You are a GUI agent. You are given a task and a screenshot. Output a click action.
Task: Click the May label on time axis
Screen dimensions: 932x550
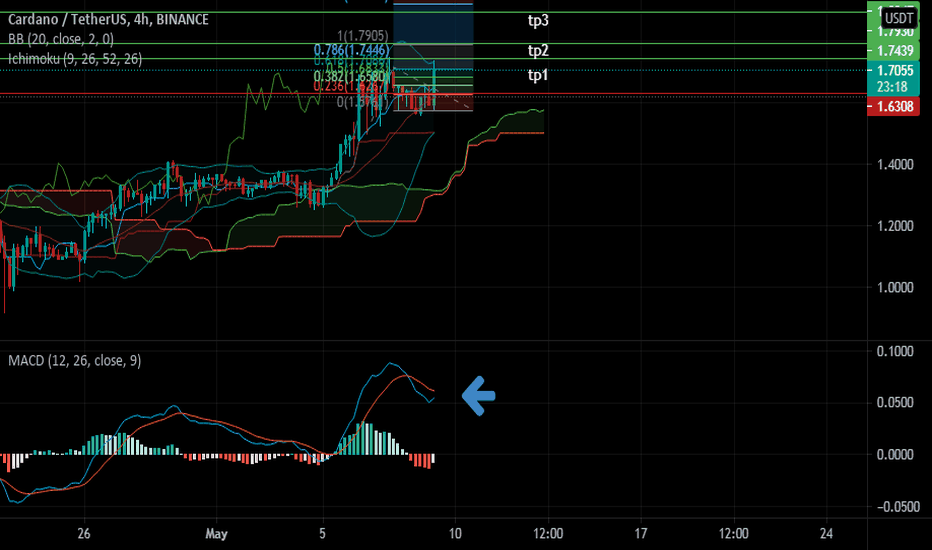point(216,533)
